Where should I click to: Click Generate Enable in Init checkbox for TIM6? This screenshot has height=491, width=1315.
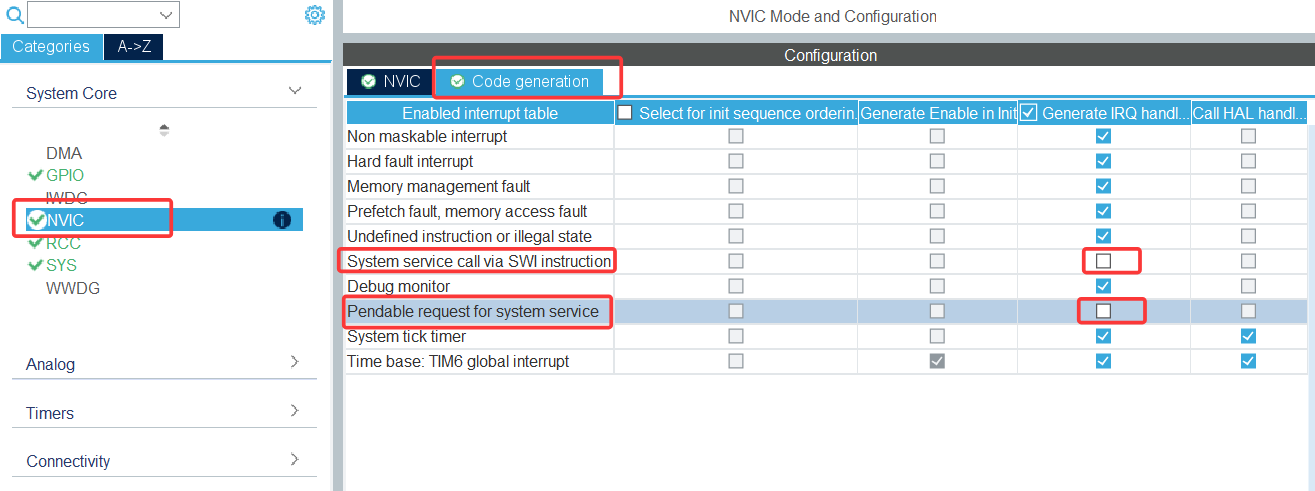click(937, 361)
